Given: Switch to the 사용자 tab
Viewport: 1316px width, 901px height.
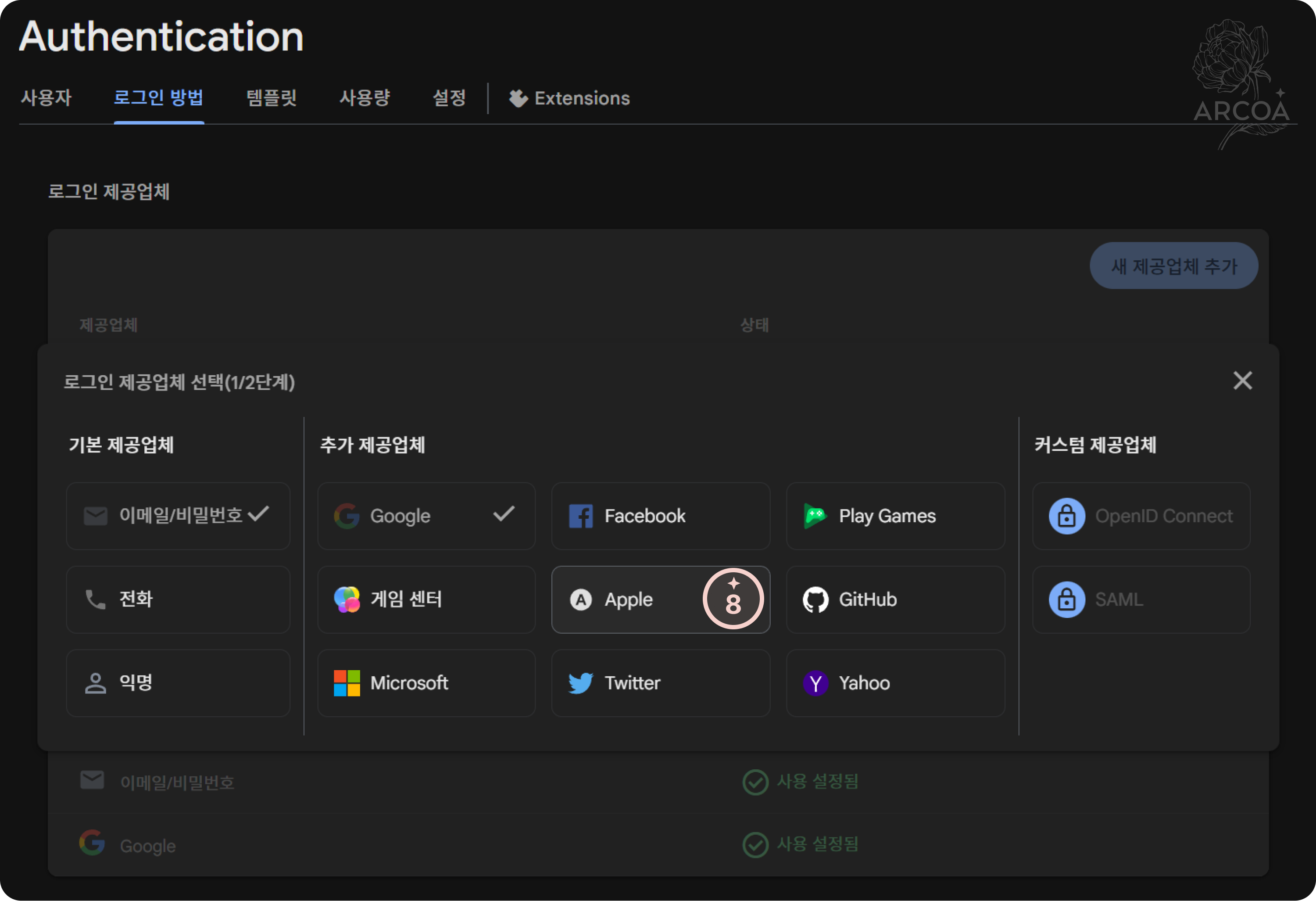Looking at the screenshot, I should 46,98.
